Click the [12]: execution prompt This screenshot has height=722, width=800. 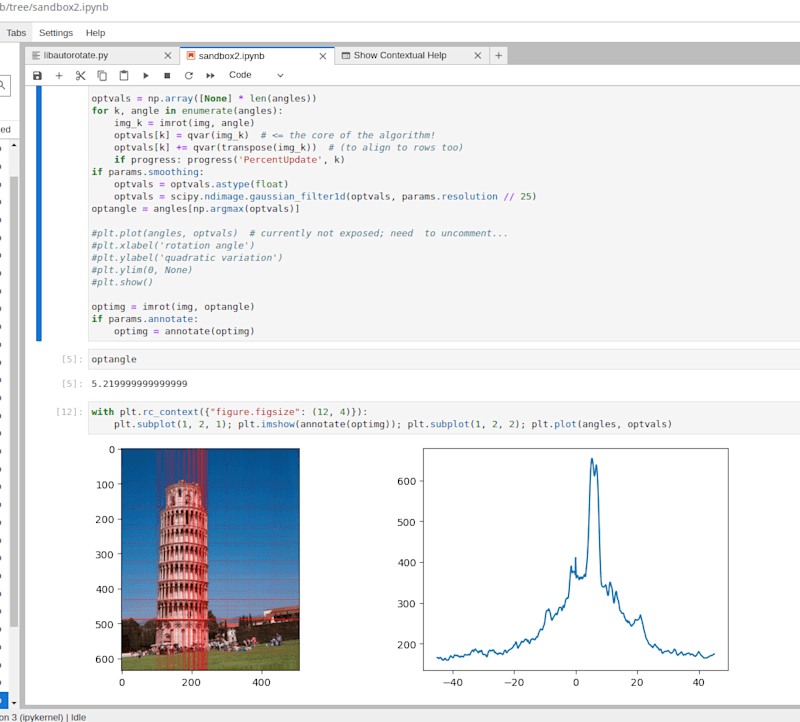click(69, 412)
